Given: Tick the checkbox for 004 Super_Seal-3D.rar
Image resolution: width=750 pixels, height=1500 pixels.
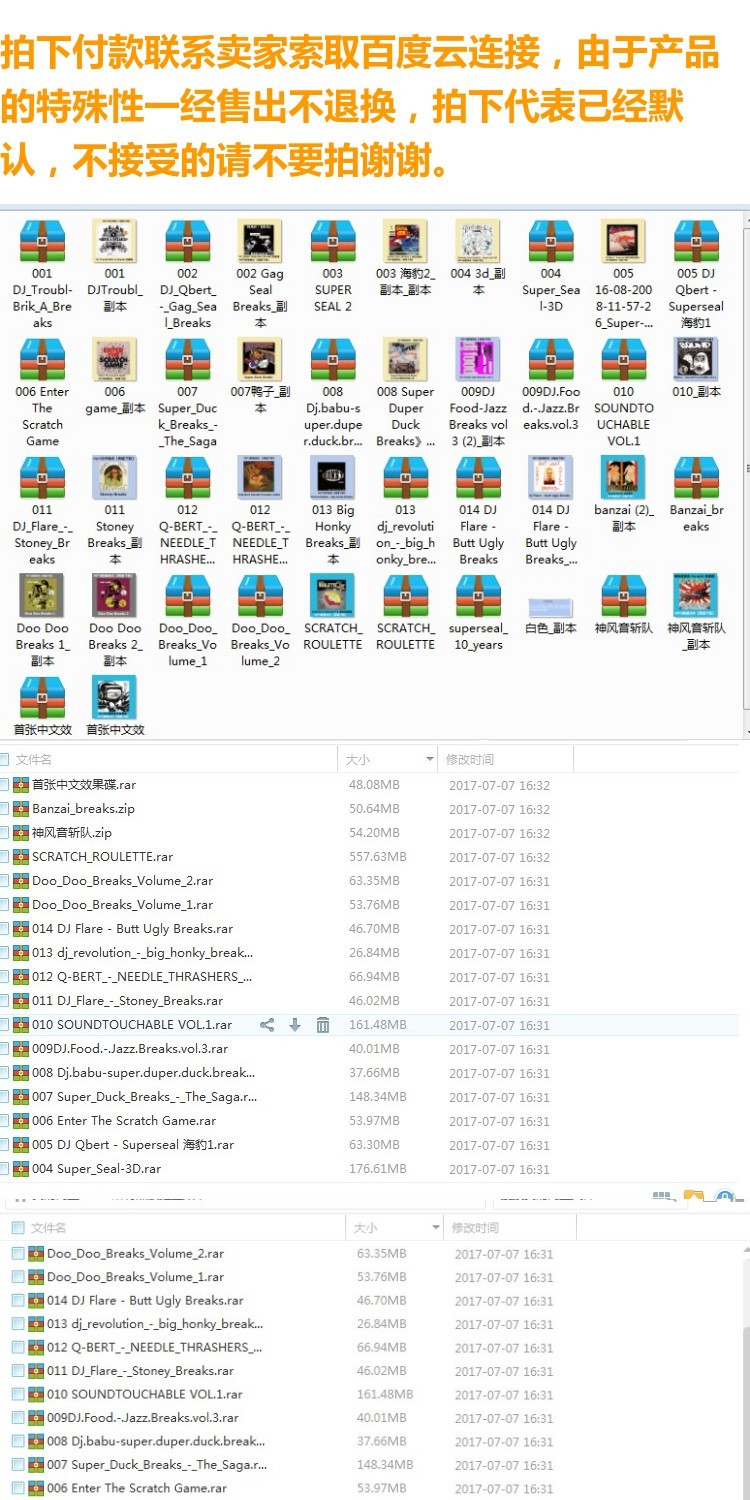Looking at the screenshot, I should (x=4, y=1169).
